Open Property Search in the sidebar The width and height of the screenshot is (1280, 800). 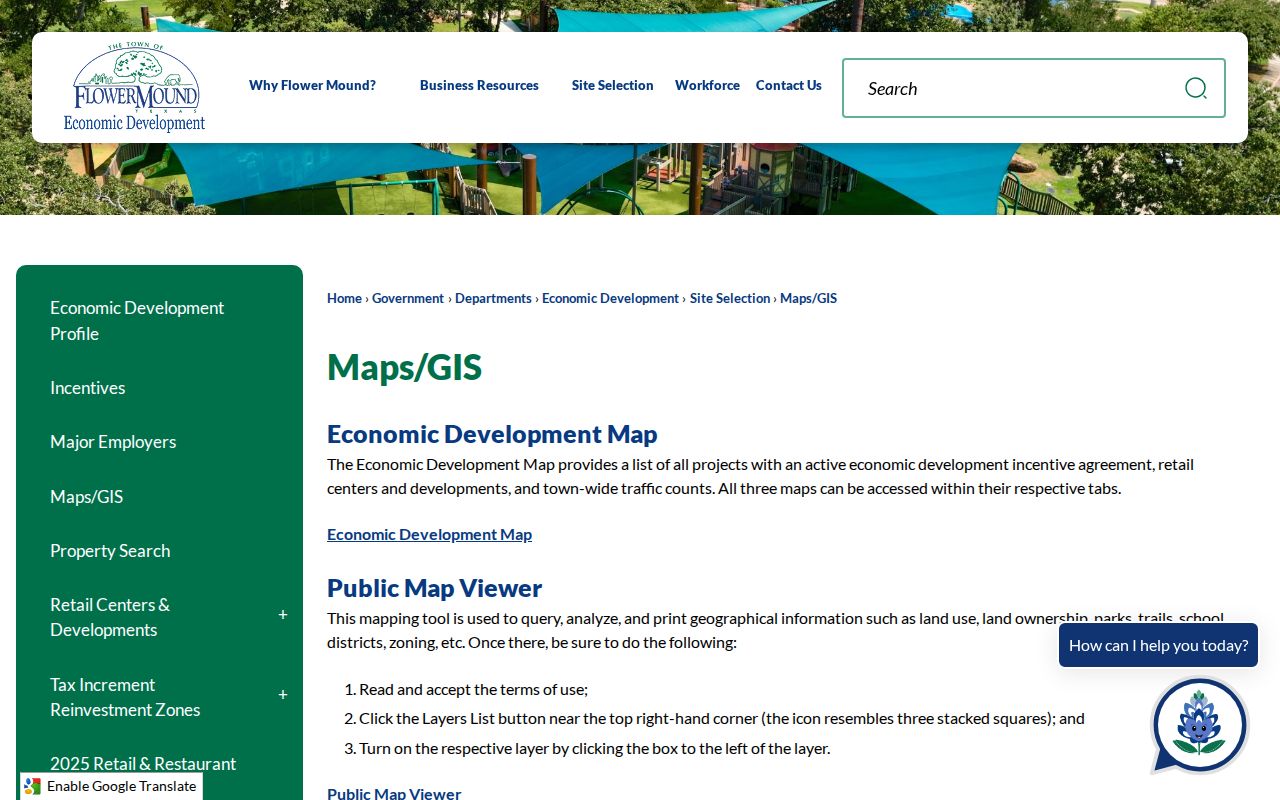pos(110,551)
